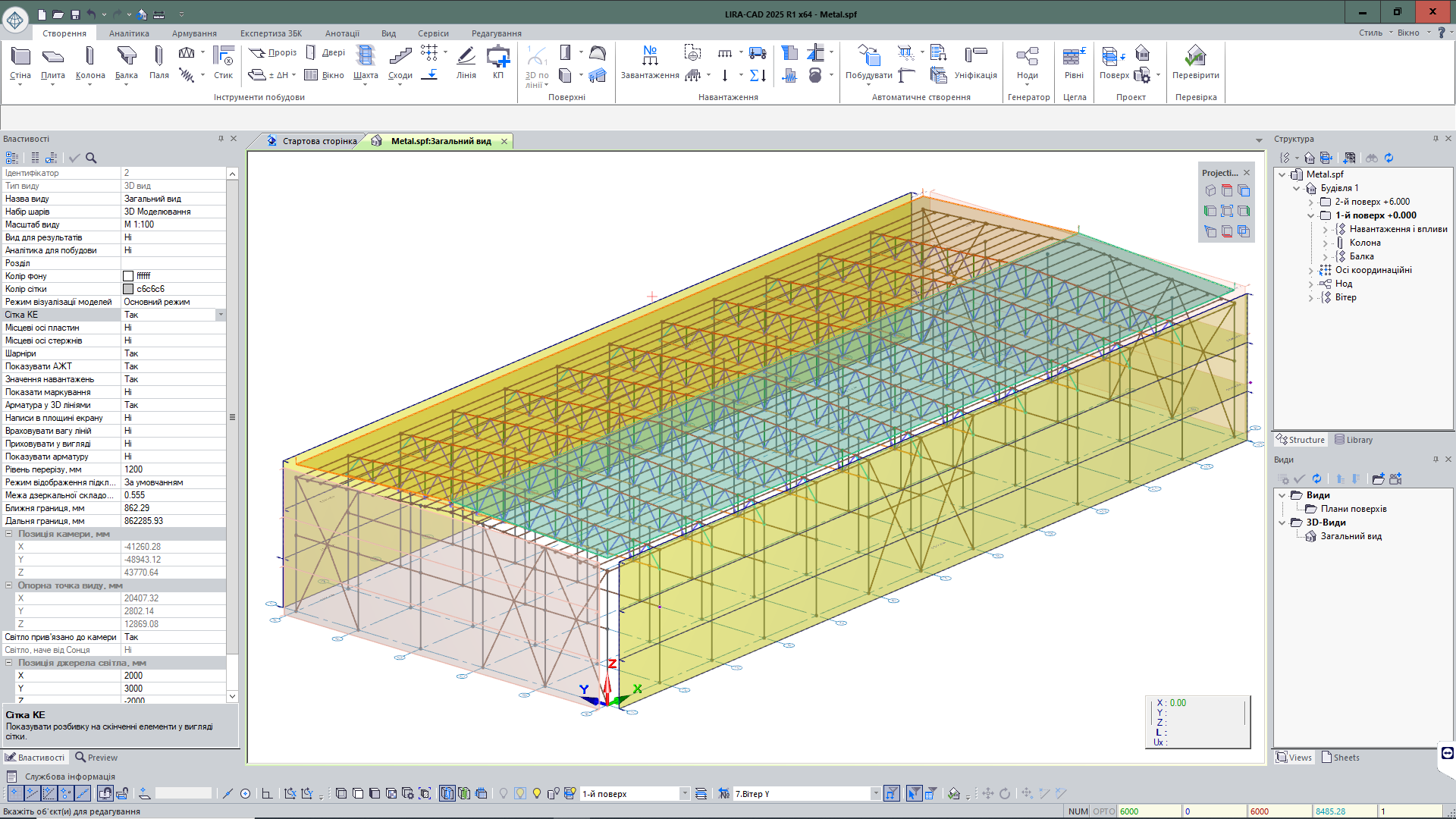
Task: Click the Колір сітки color swatch
Action: click(128, 289)
